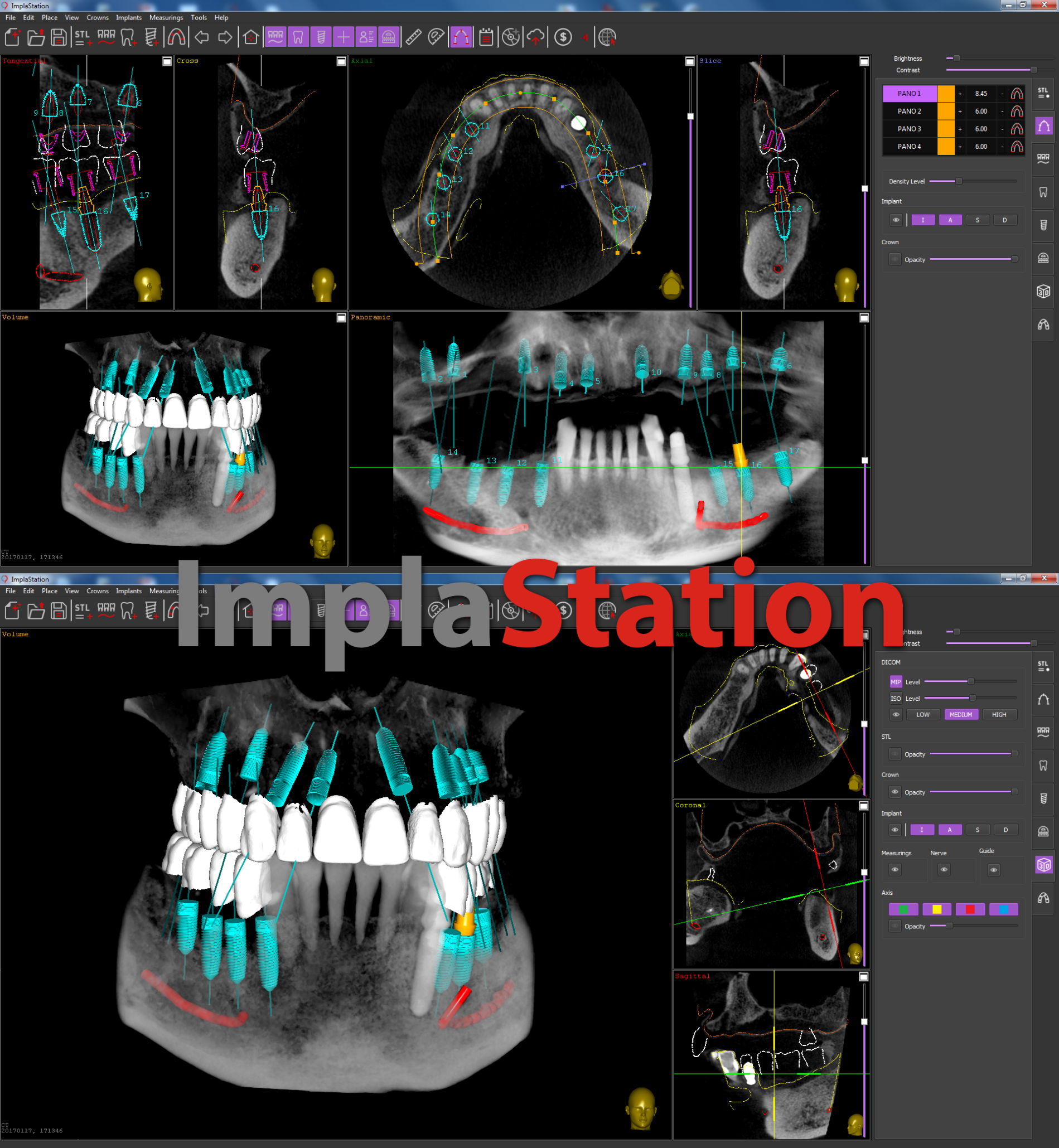Create new project in upper window toolbar
Image resolution: width=1059 pixels, height=1148 pixels.
click(13, 37)
